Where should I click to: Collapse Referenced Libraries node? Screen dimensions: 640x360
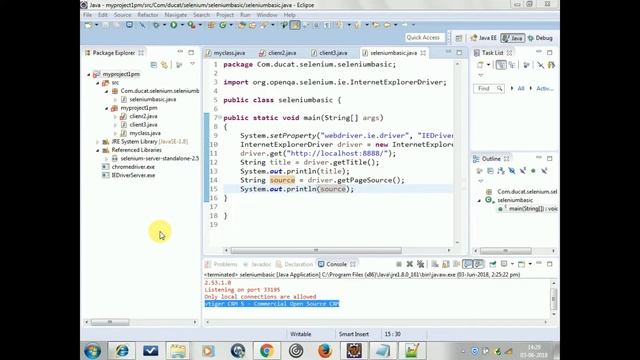(98, 150)
